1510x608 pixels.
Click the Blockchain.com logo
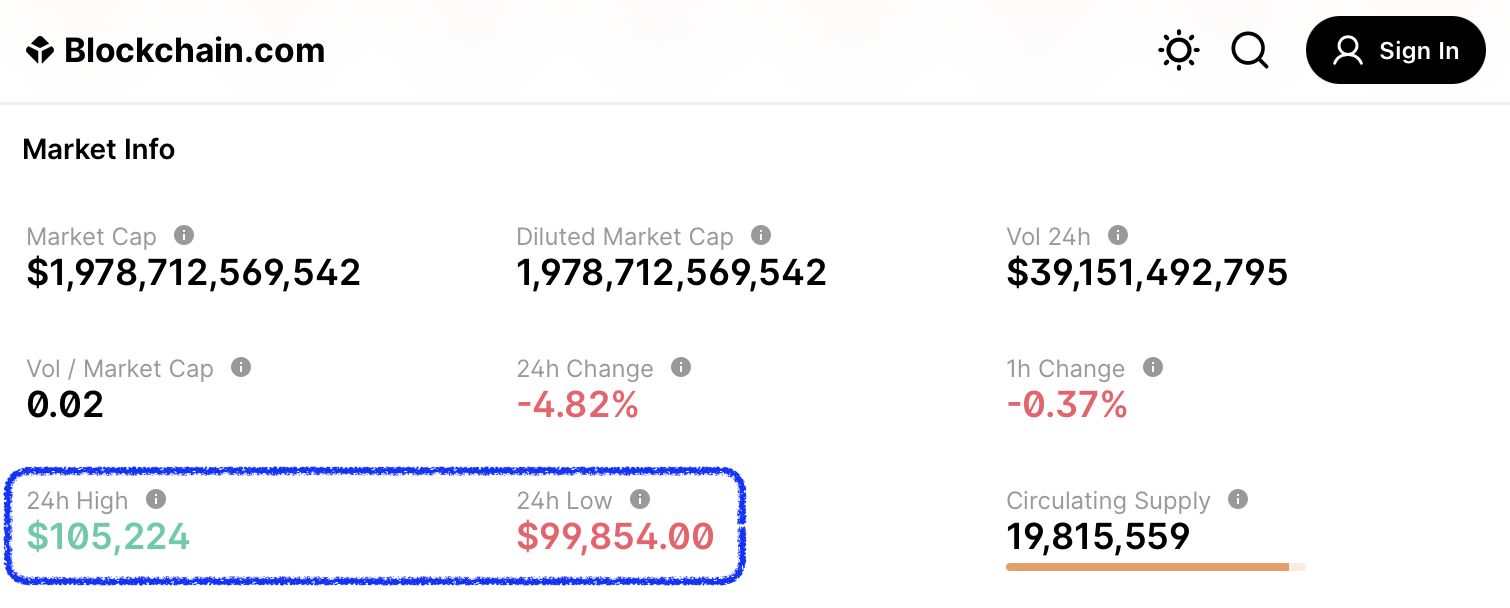pyautogui.click(x=176, y=51)
